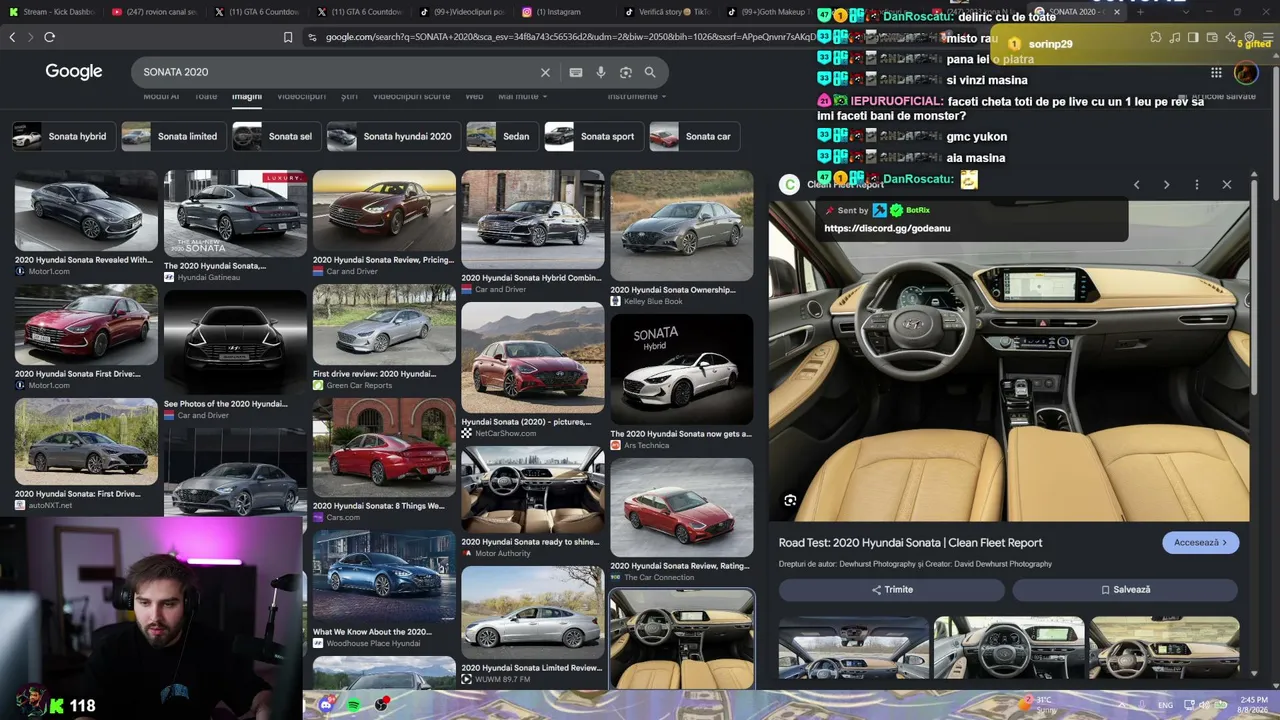Reload the Google search page
The image size is (1280, 720).
49,37
